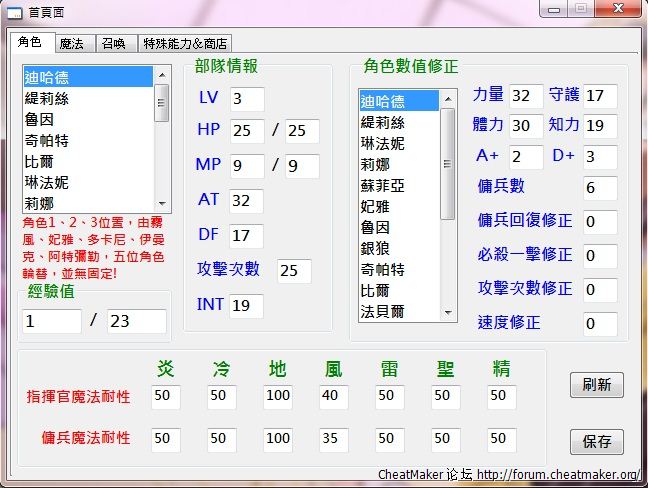The image size is (648, 488).
Task: Focus the AT value field
Action: click(x=246, y=201)
